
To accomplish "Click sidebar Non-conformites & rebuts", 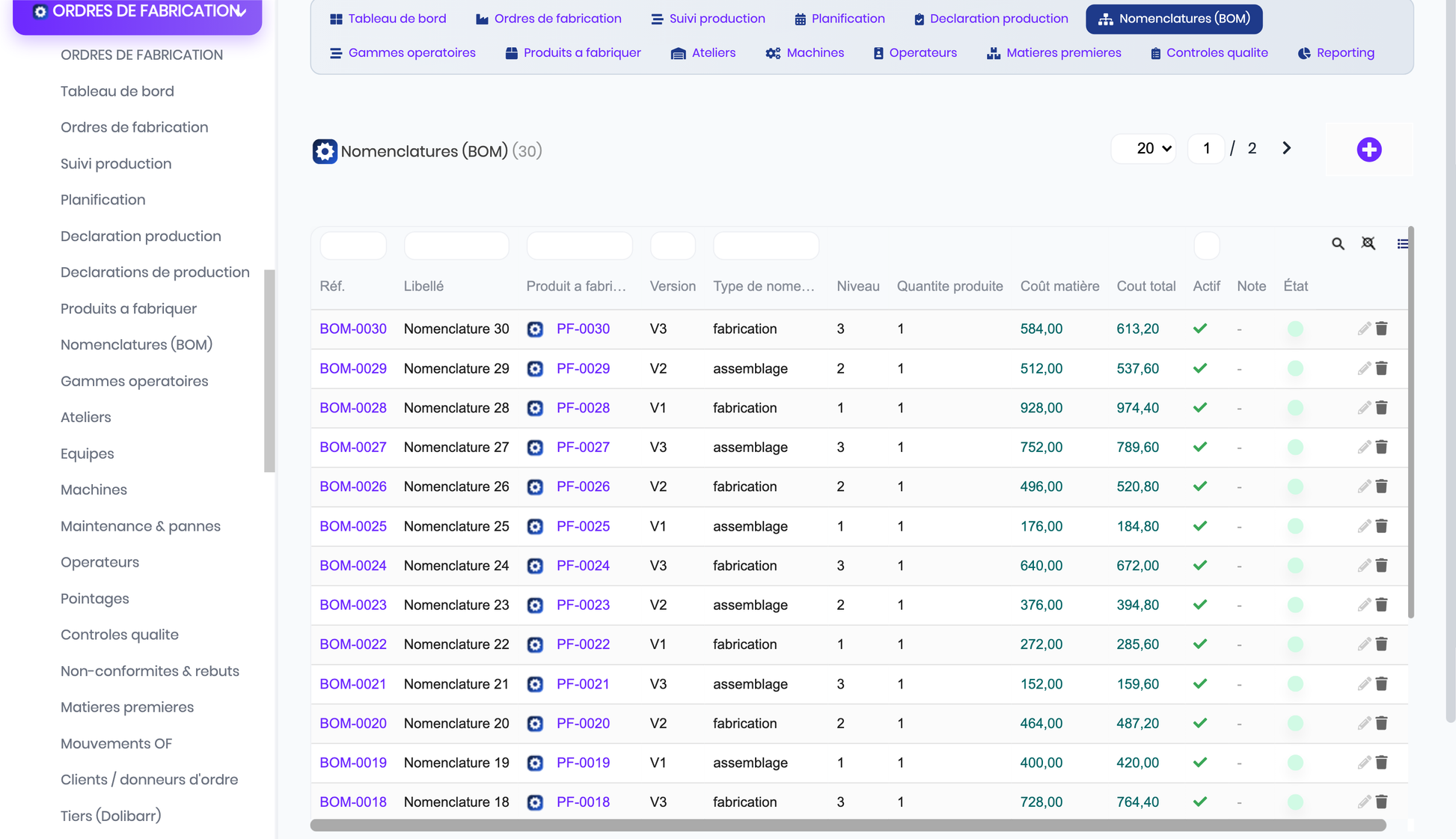I will pos(150,671).
